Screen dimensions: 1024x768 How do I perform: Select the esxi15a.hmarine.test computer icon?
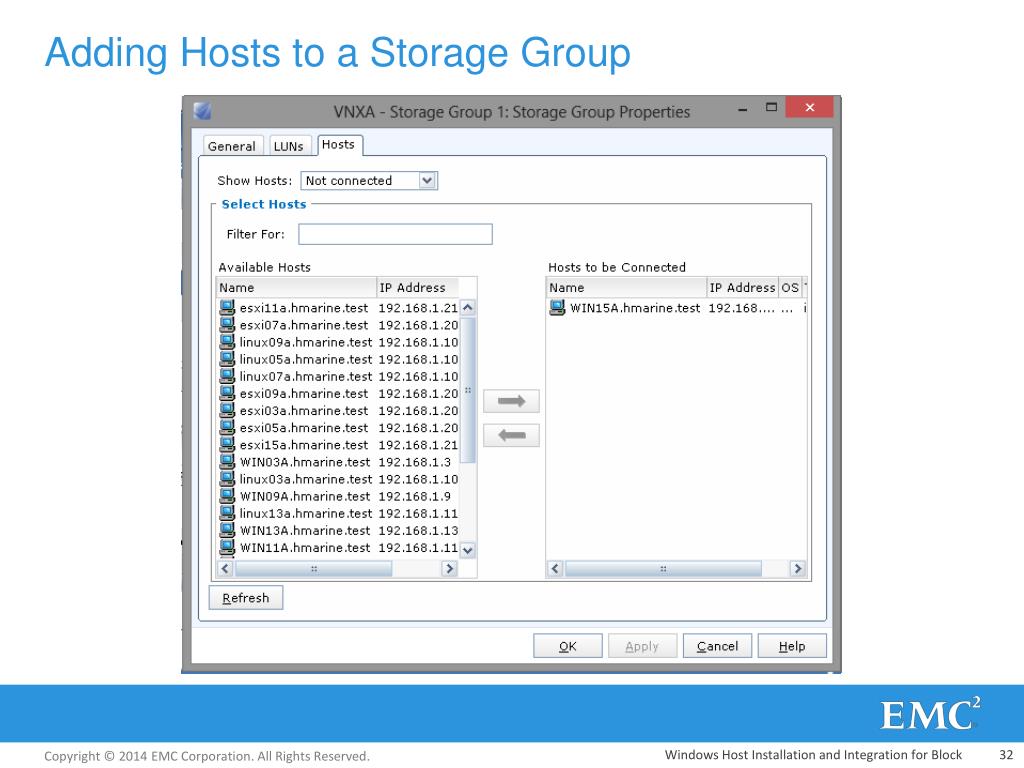click(x=227, y=445)
